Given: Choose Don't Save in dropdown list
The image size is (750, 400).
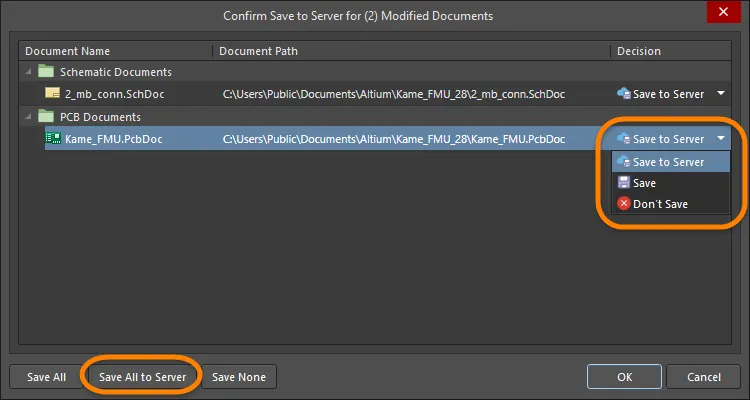Looking at the screenshot, I should click(671, 204).
